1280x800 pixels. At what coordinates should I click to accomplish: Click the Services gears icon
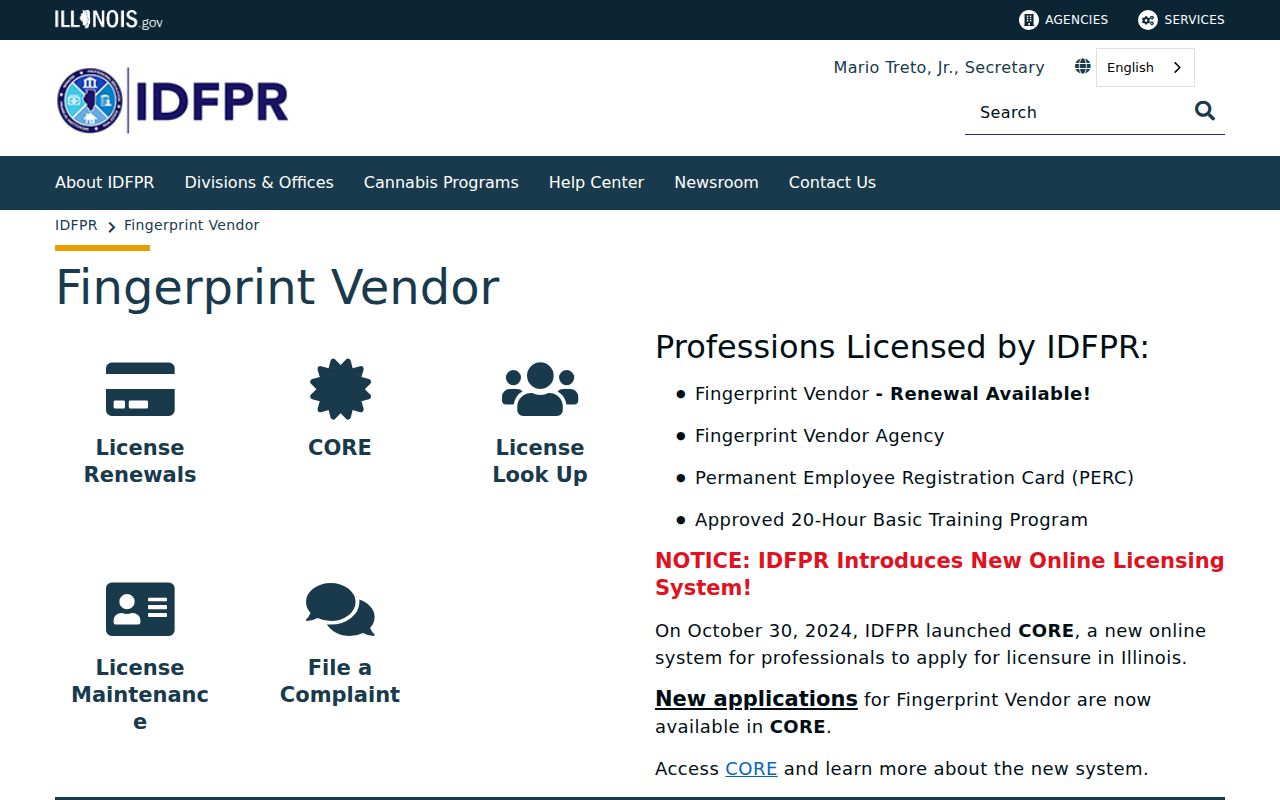[x=1147, y=20]
